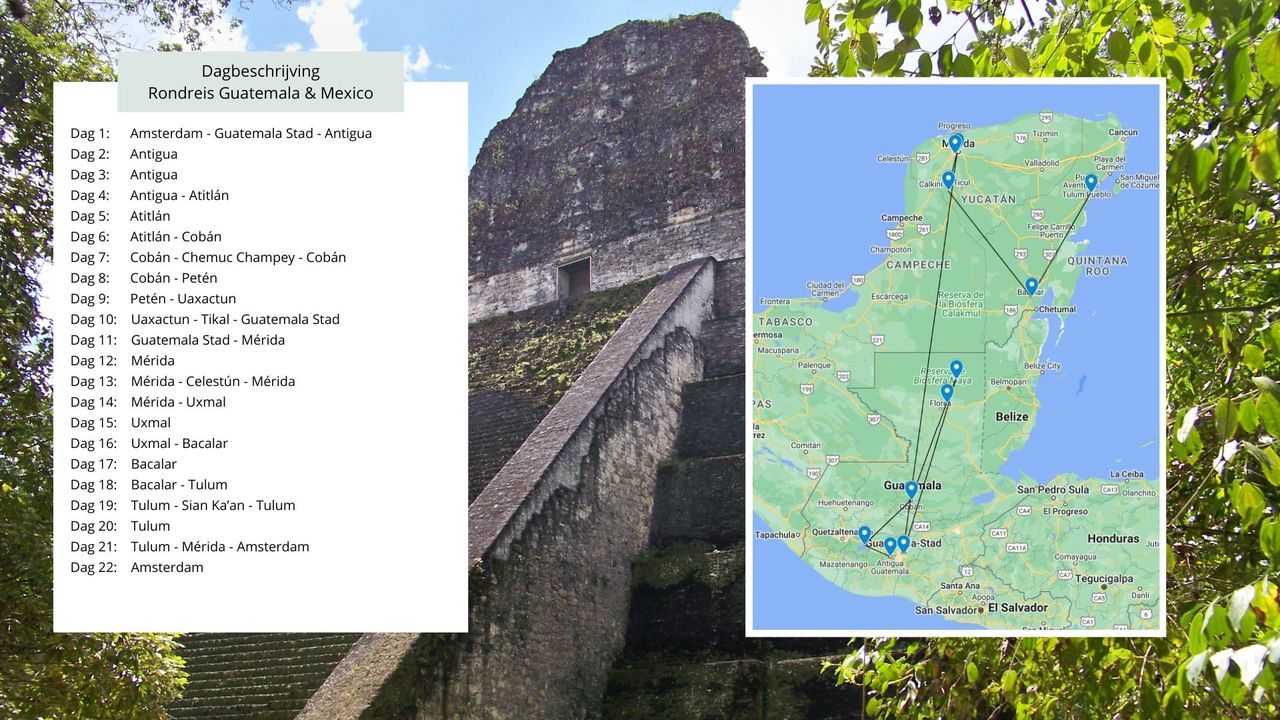The height and width of the screenshot is (720, 1280).
Task: Click the 'San Pedro Sula' label on the map
Action: 1053,490
